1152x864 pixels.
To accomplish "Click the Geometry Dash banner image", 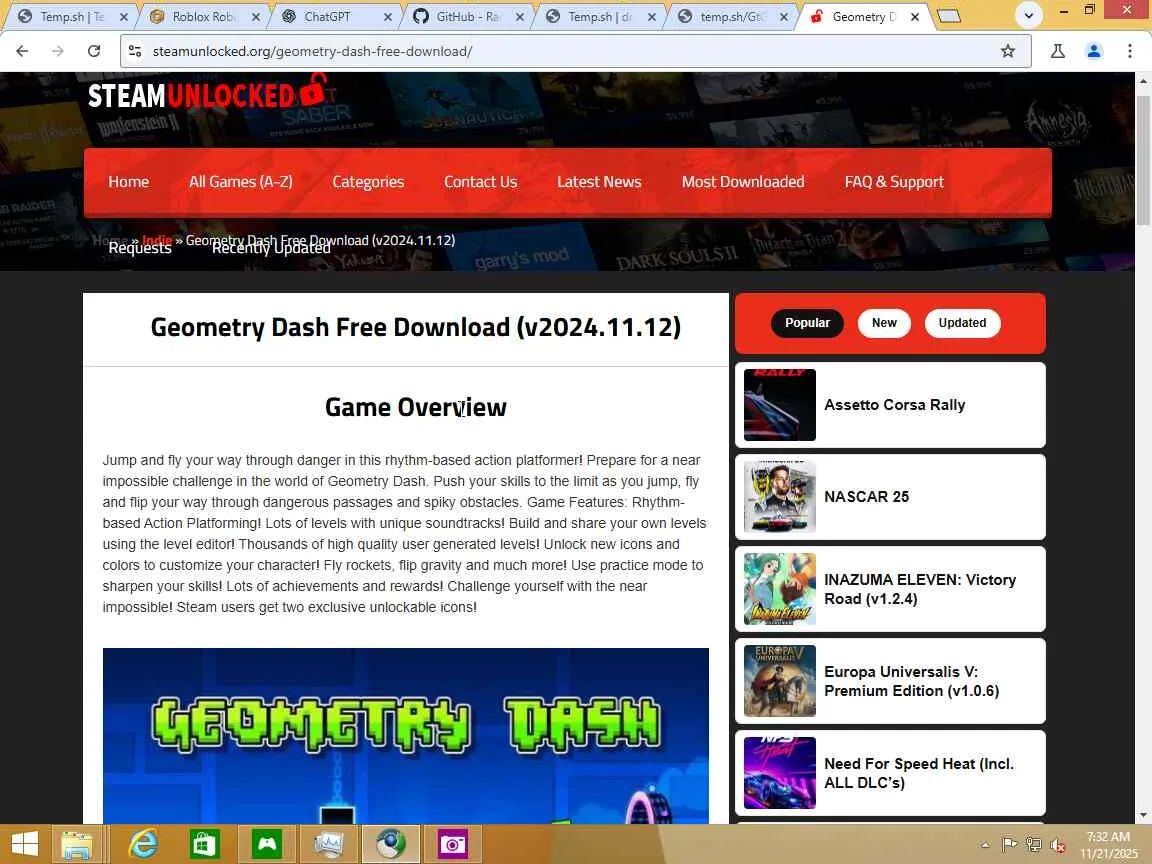I will [x=406, y=735].
